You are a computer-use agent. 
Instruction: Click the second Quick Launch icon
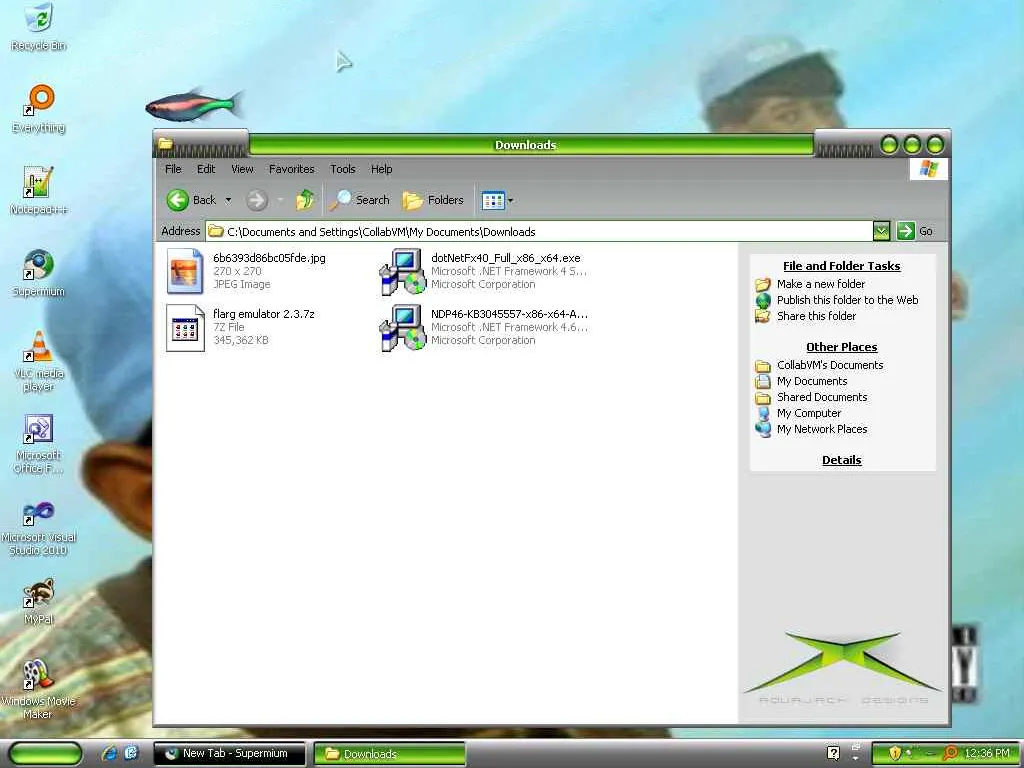(131, 754)
